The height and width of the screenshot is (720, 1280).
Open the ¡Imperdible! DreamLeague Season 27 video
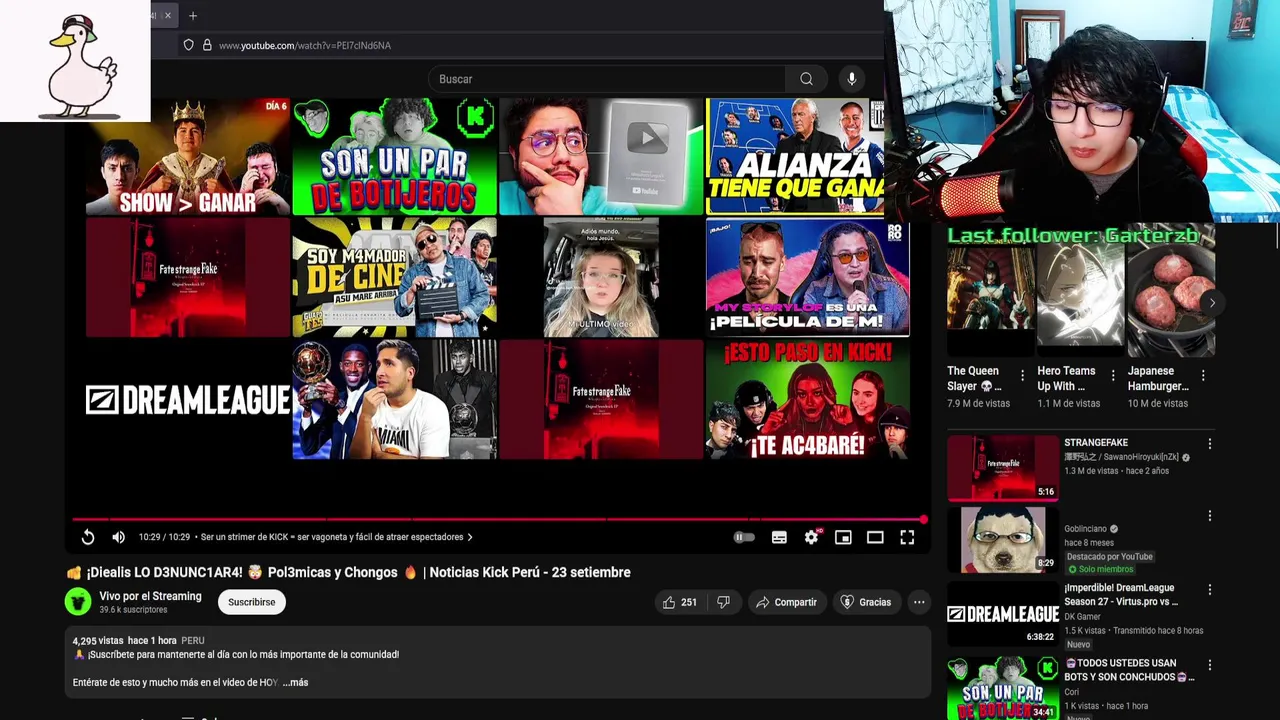coord(1119,595)
